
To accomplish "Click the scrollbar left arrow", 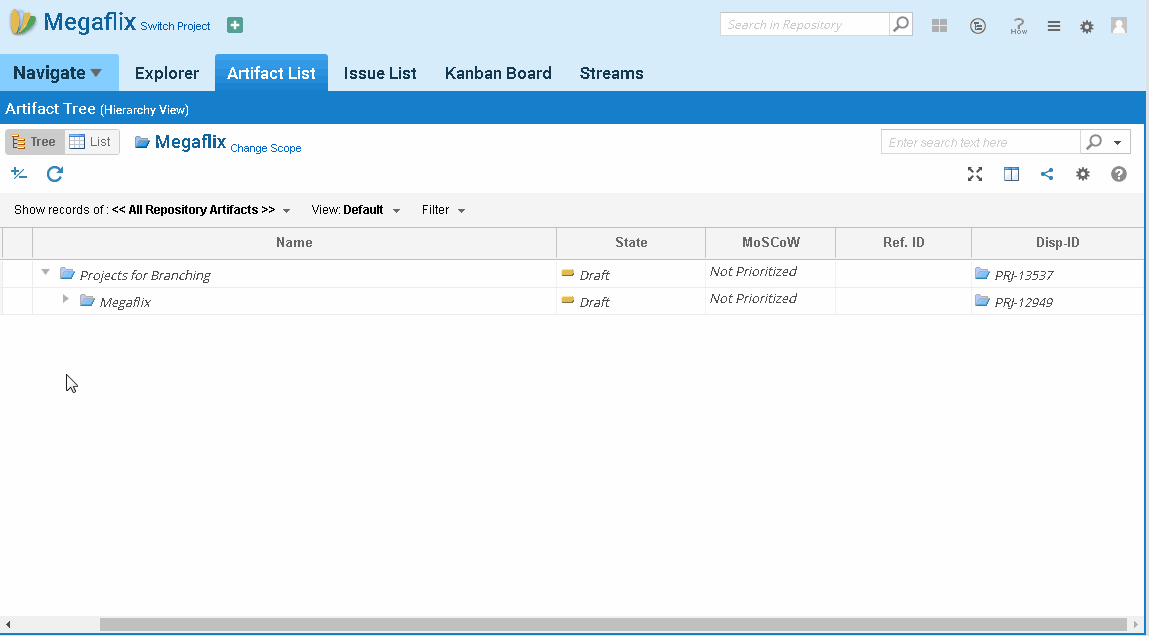I will 7,625.
